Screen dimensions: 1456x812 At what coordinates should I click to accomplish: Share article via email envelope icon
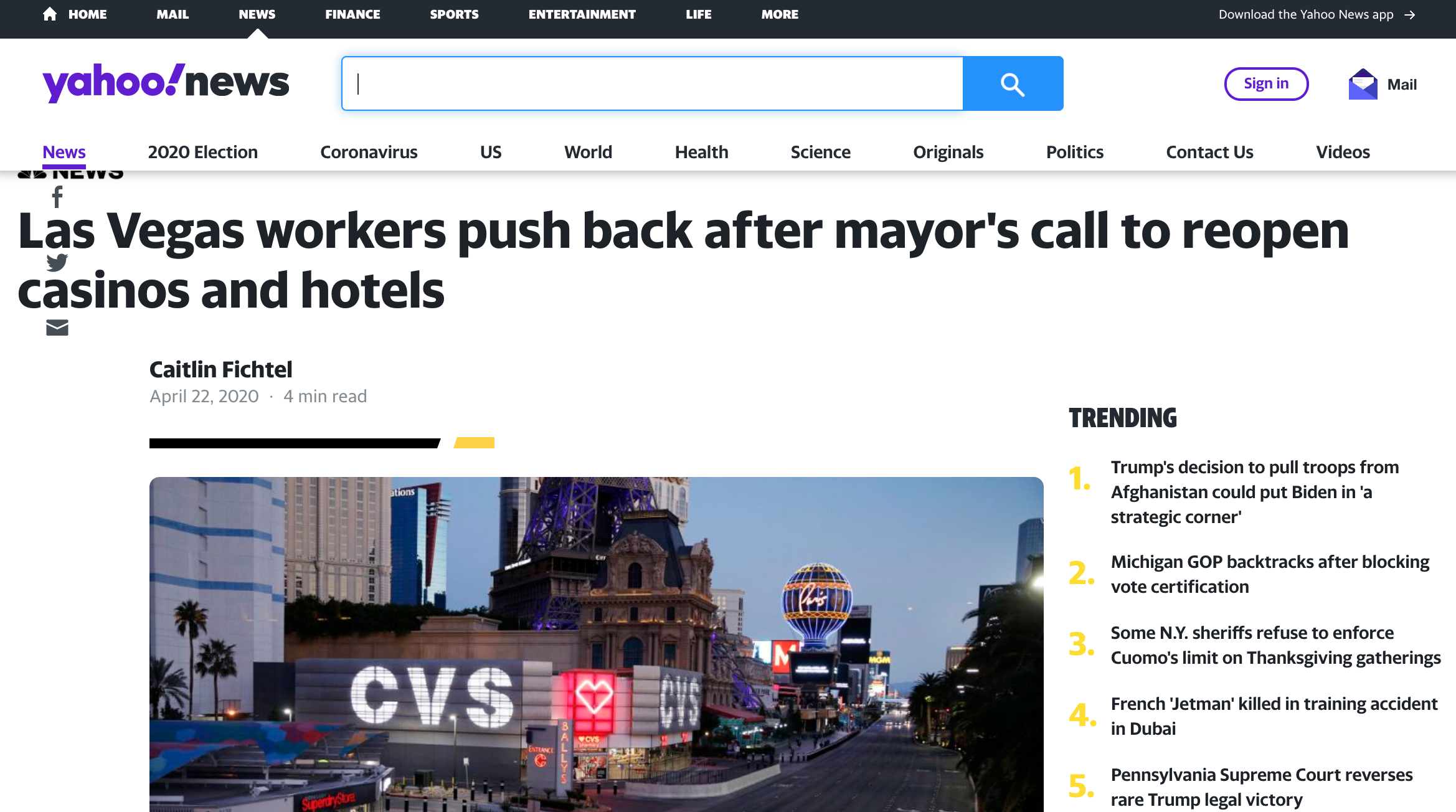click(x=57, y=328)
